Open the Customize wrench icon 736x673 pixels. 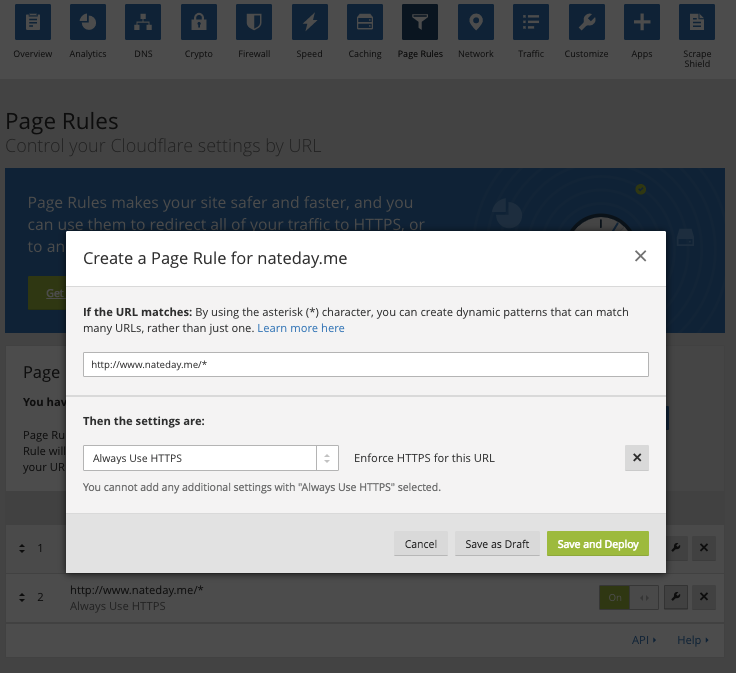[586, 22]
